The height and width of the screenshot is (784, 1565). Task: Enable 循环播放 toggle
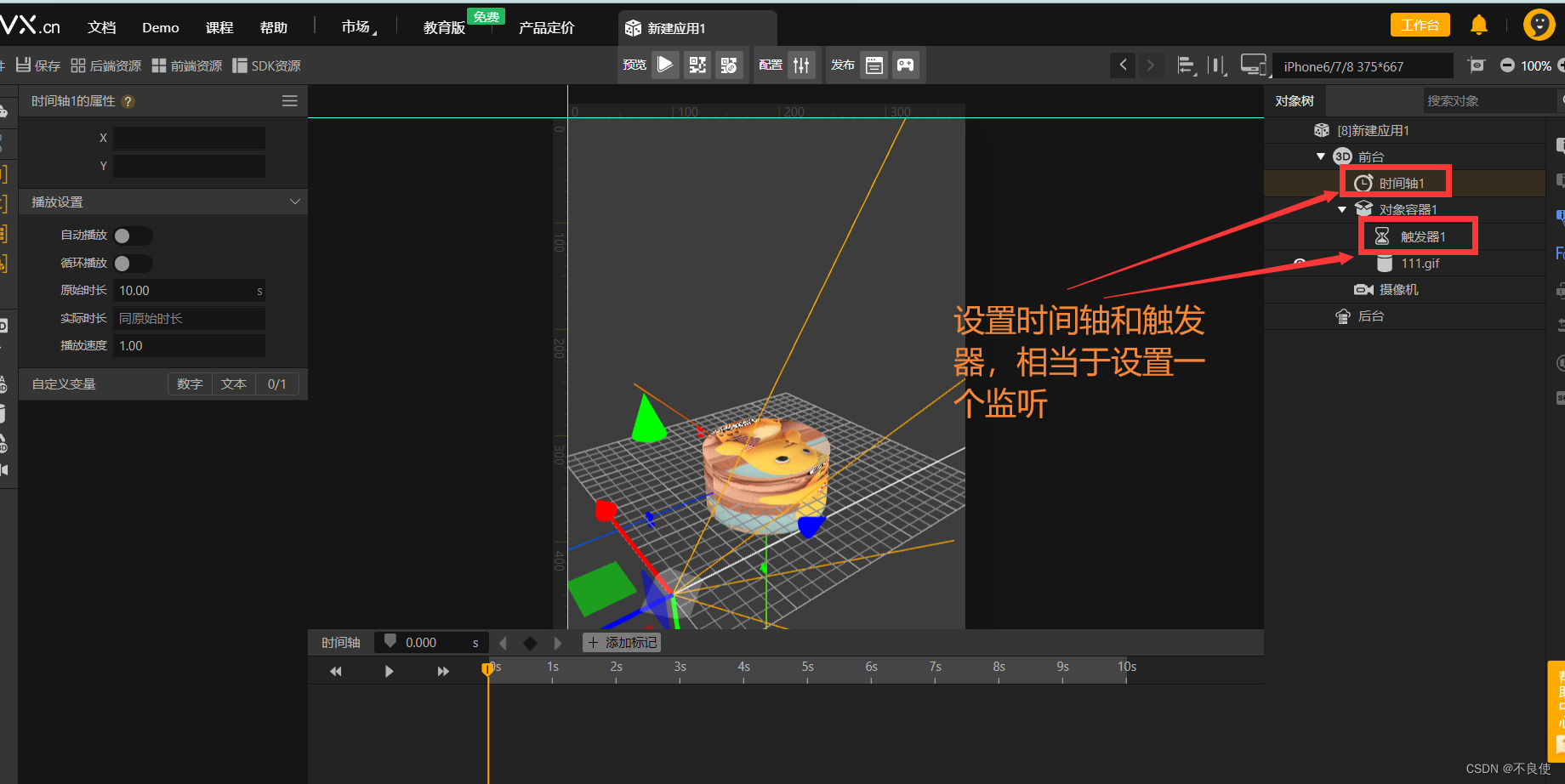132,263
